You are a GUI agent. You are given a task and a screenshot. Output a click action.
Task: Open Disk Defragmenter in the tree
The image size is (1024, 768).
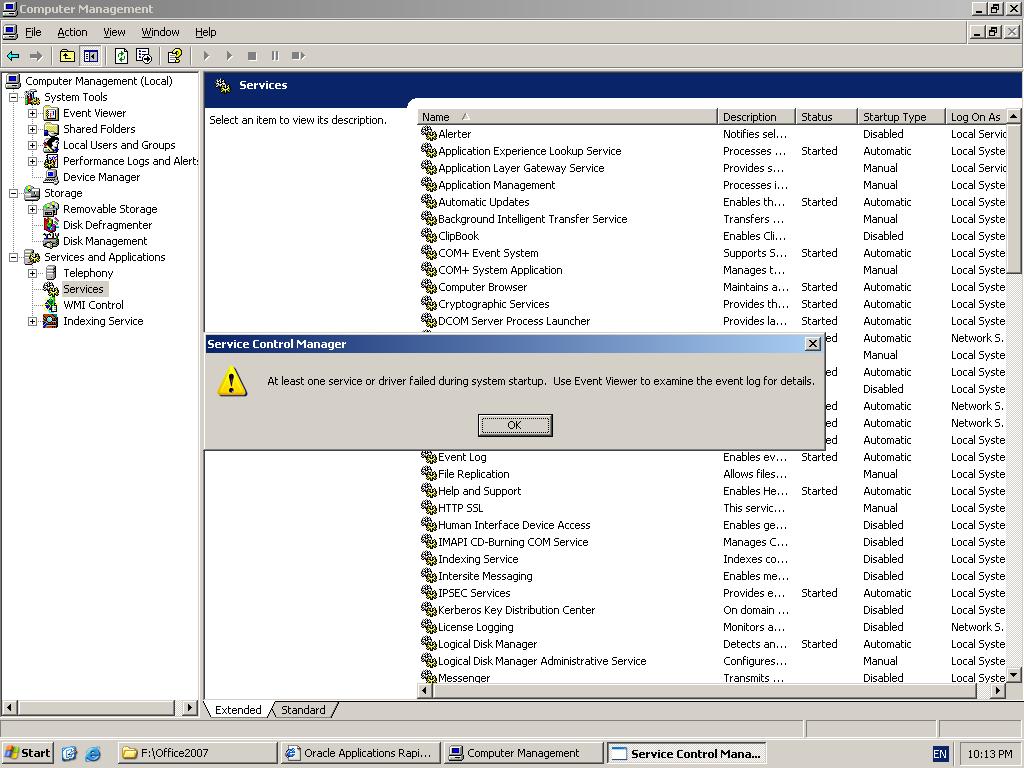coord(107,225)
